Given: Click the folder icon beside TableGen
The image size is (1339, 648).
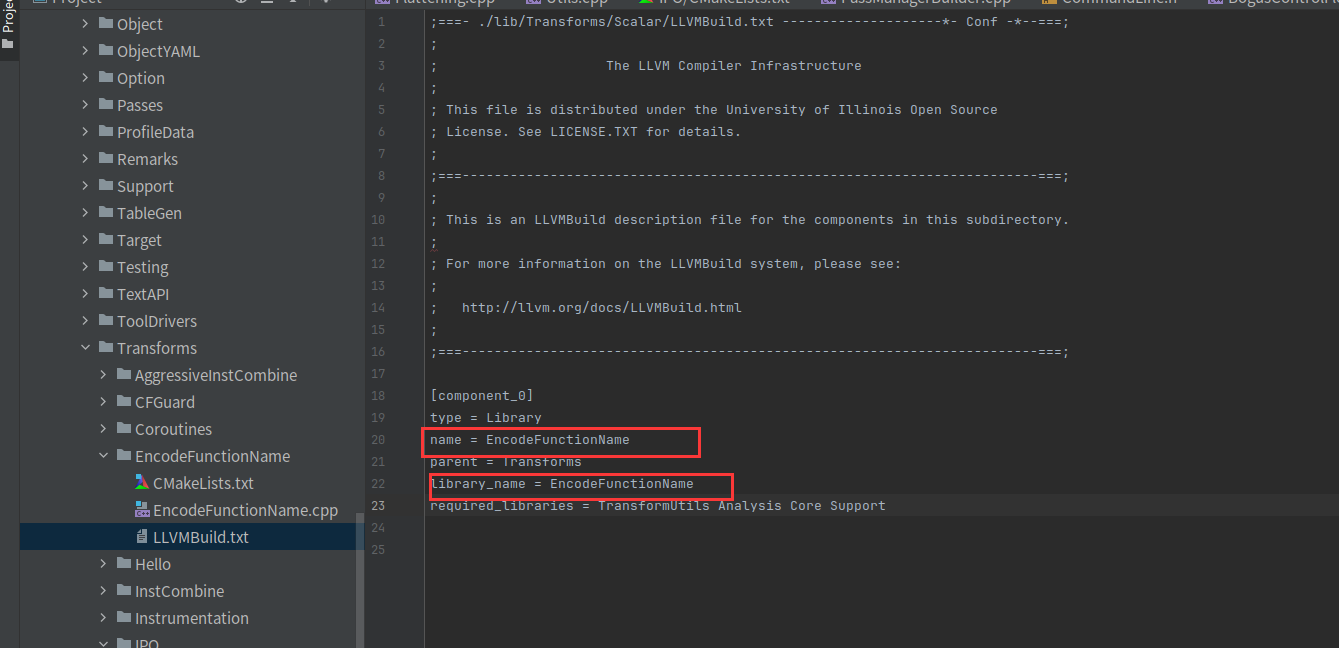Looking at the screenshot, I should [x=106, y=213].
